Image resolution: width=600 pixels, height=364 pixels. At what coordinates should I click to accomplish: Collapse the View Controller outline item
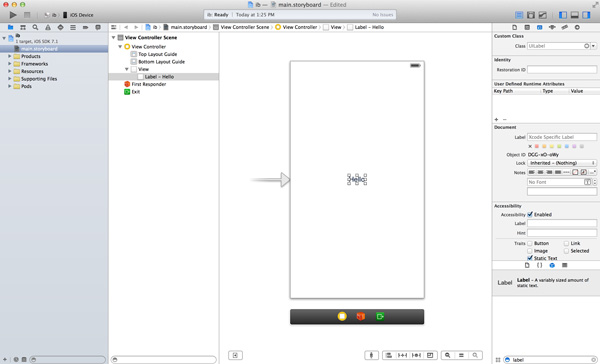120,46
